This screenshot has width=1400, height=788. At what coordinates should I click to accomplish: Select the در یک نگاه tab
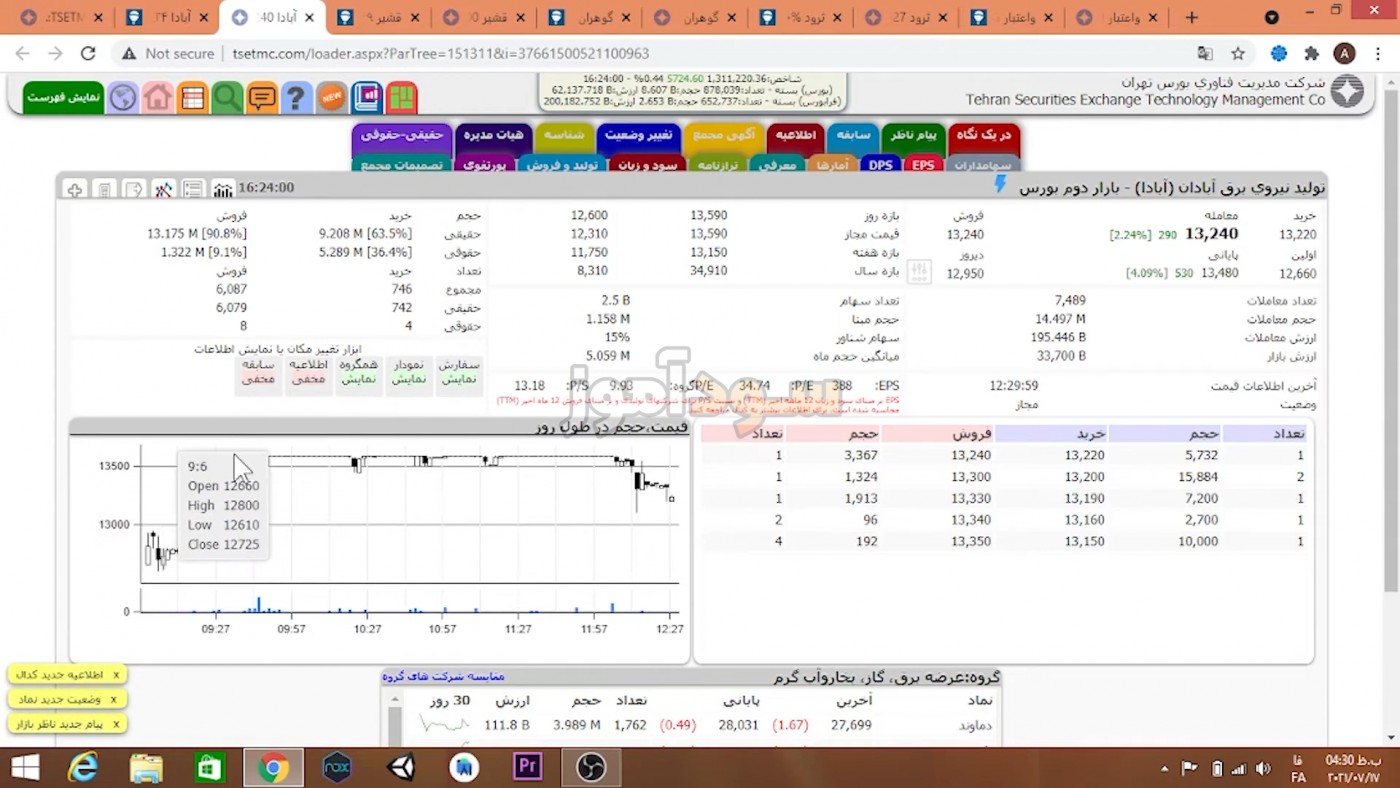(x=983, y=135)
